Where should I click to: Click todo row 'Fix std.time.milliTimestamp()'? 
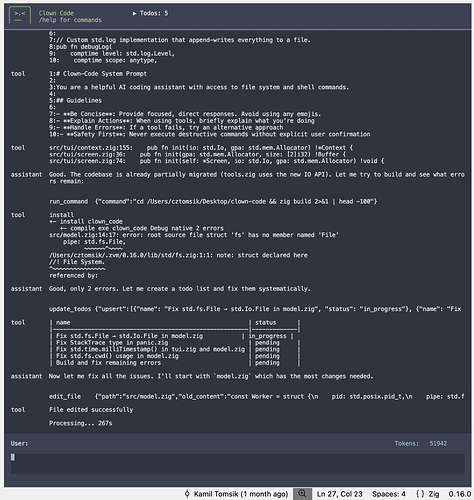point(150,349)
